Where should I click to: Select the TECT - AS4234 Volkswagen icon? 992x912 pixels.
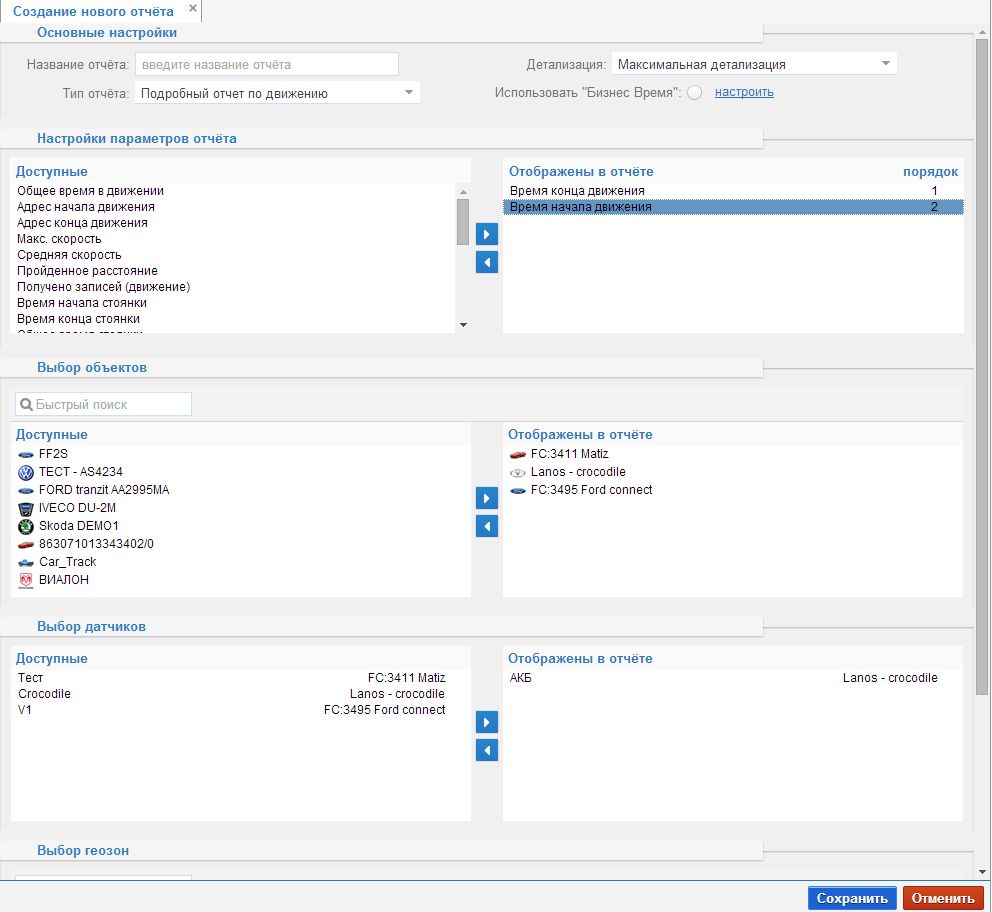(x=26, y=472)
